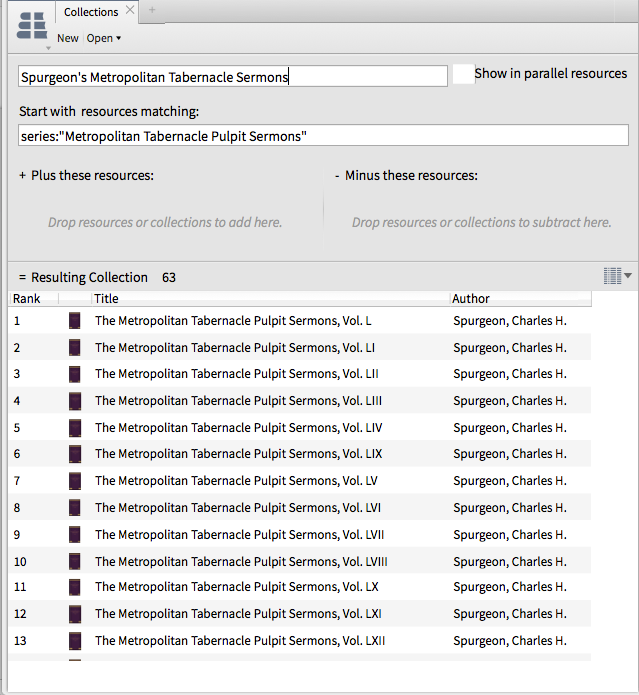Close the Collections tab

click(x=130, y=10)
